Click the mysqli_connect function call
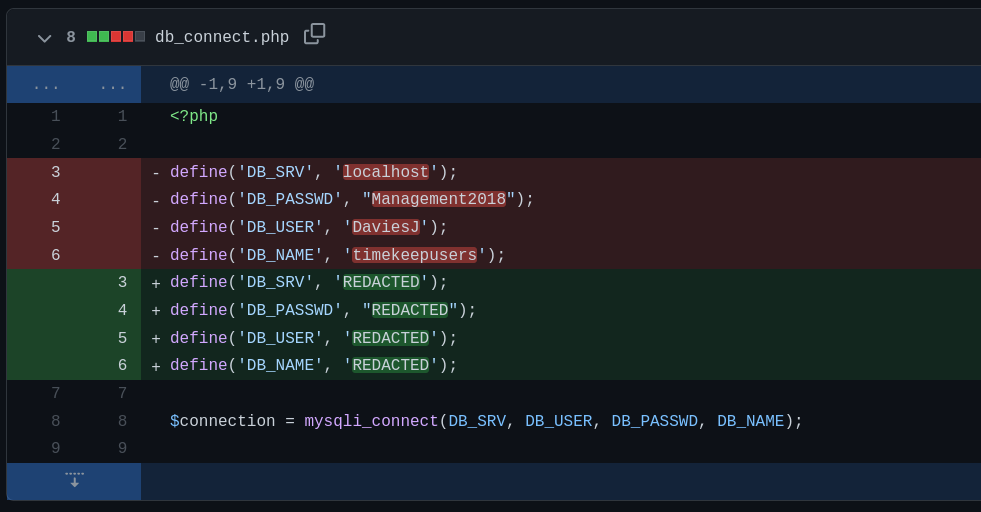This screenshot has height=512, width=981. [x=371, y=422]
